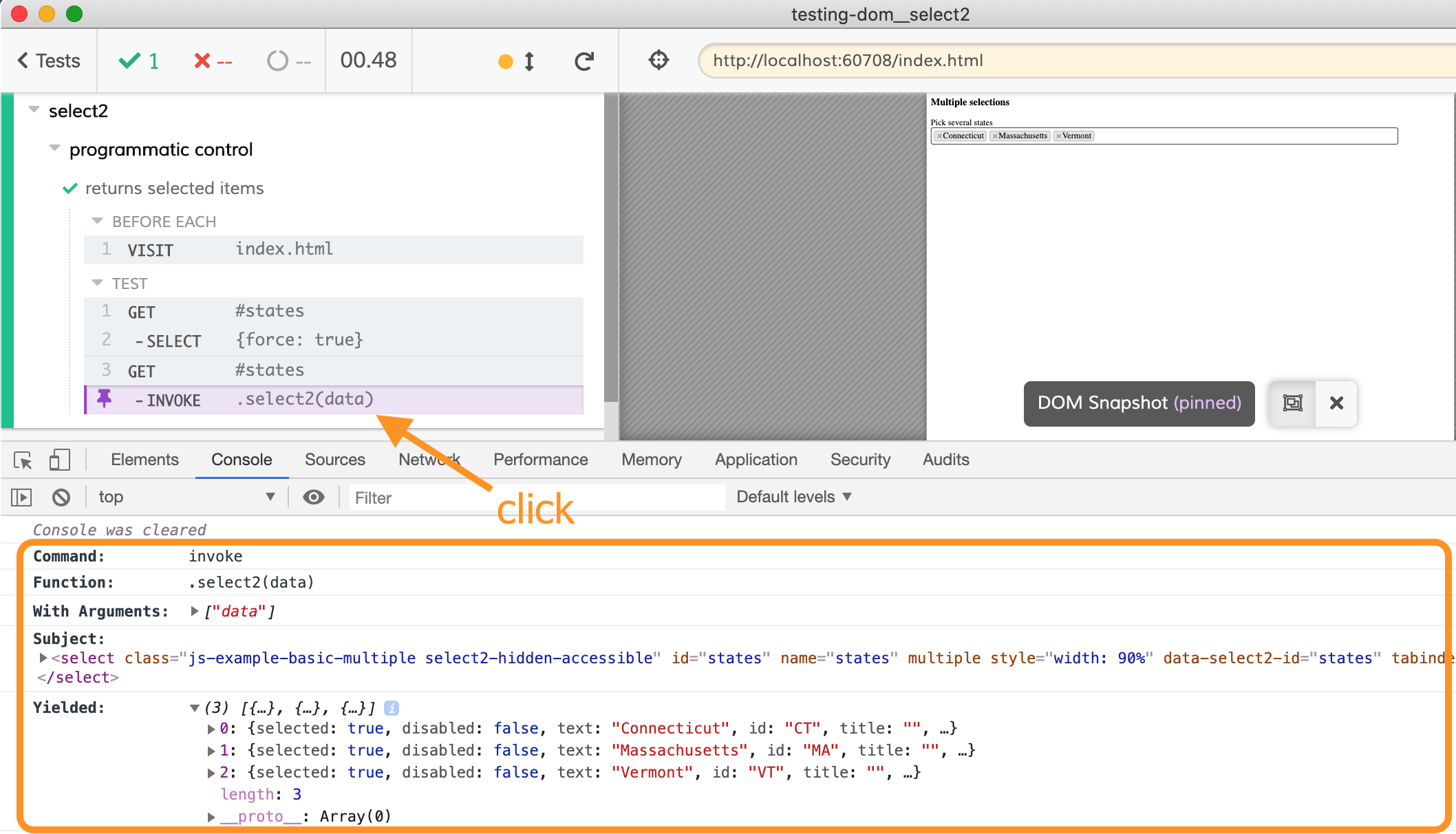Toggle snapshot highlights icon
The width and height of the screenshot is (1456, 834).
(1292, 403)
